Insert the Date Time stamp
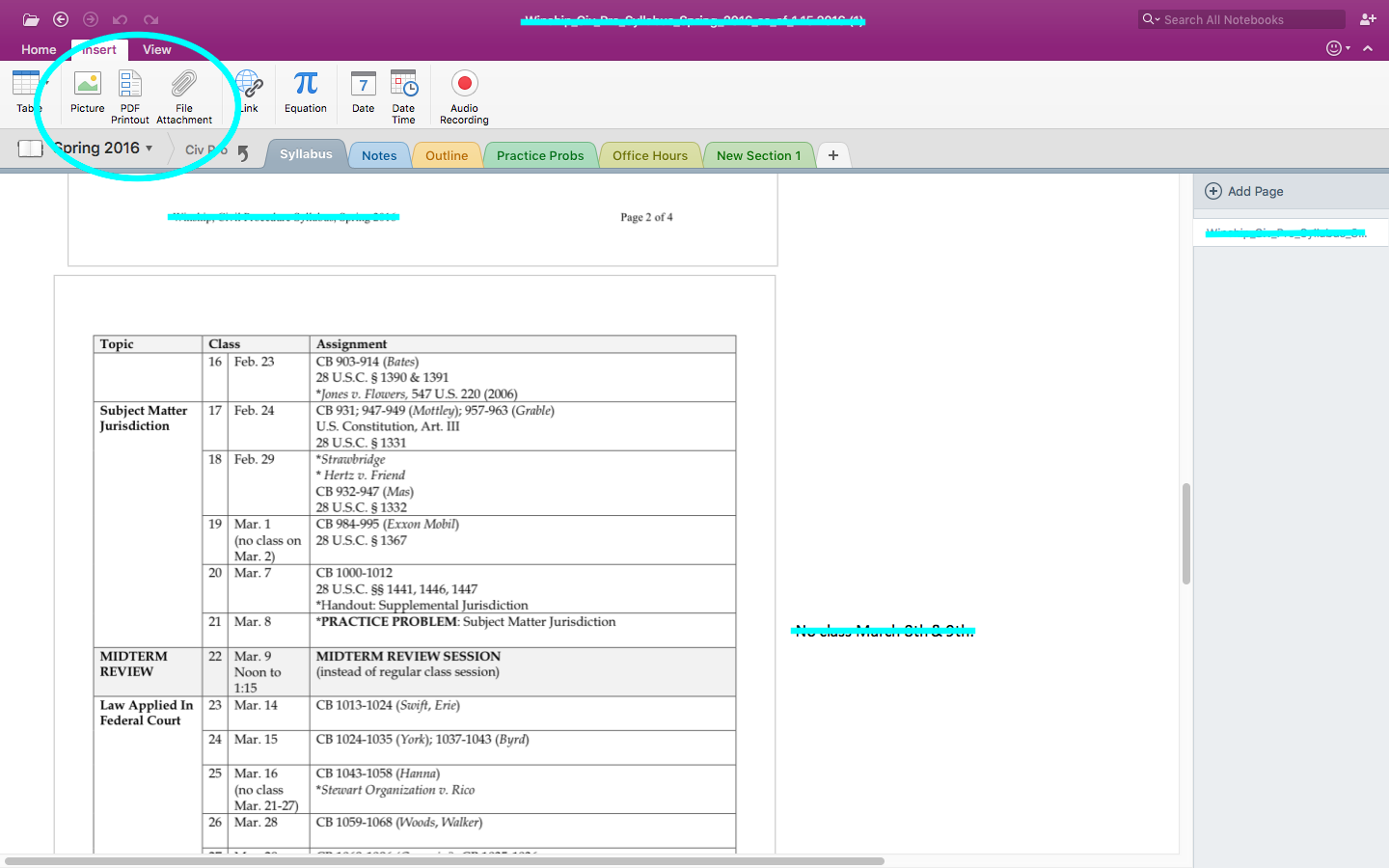The image size is (1389, 868). (403, 95)
